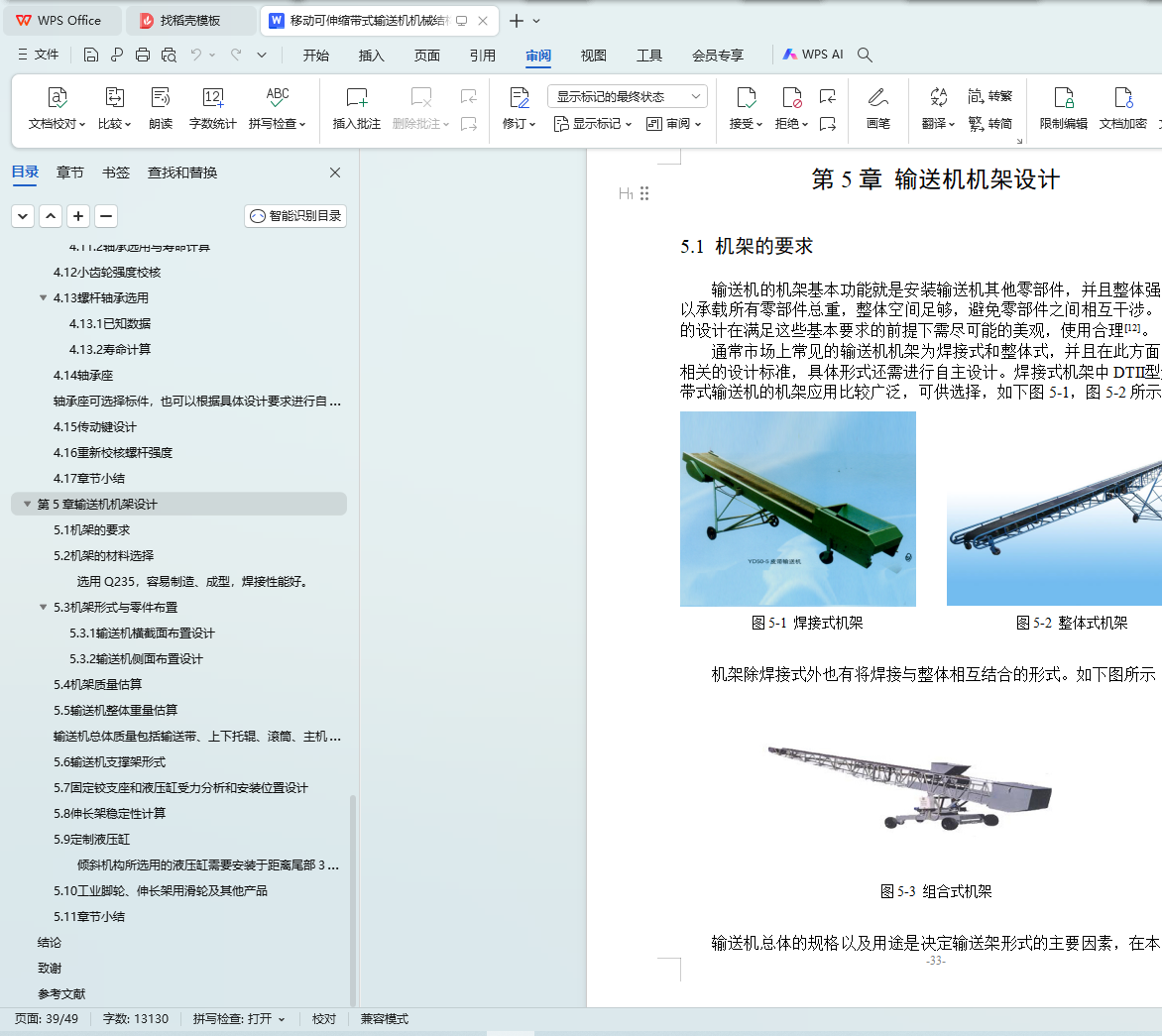
Task: Click the Redo arrow icon
Action: point(236,55)
